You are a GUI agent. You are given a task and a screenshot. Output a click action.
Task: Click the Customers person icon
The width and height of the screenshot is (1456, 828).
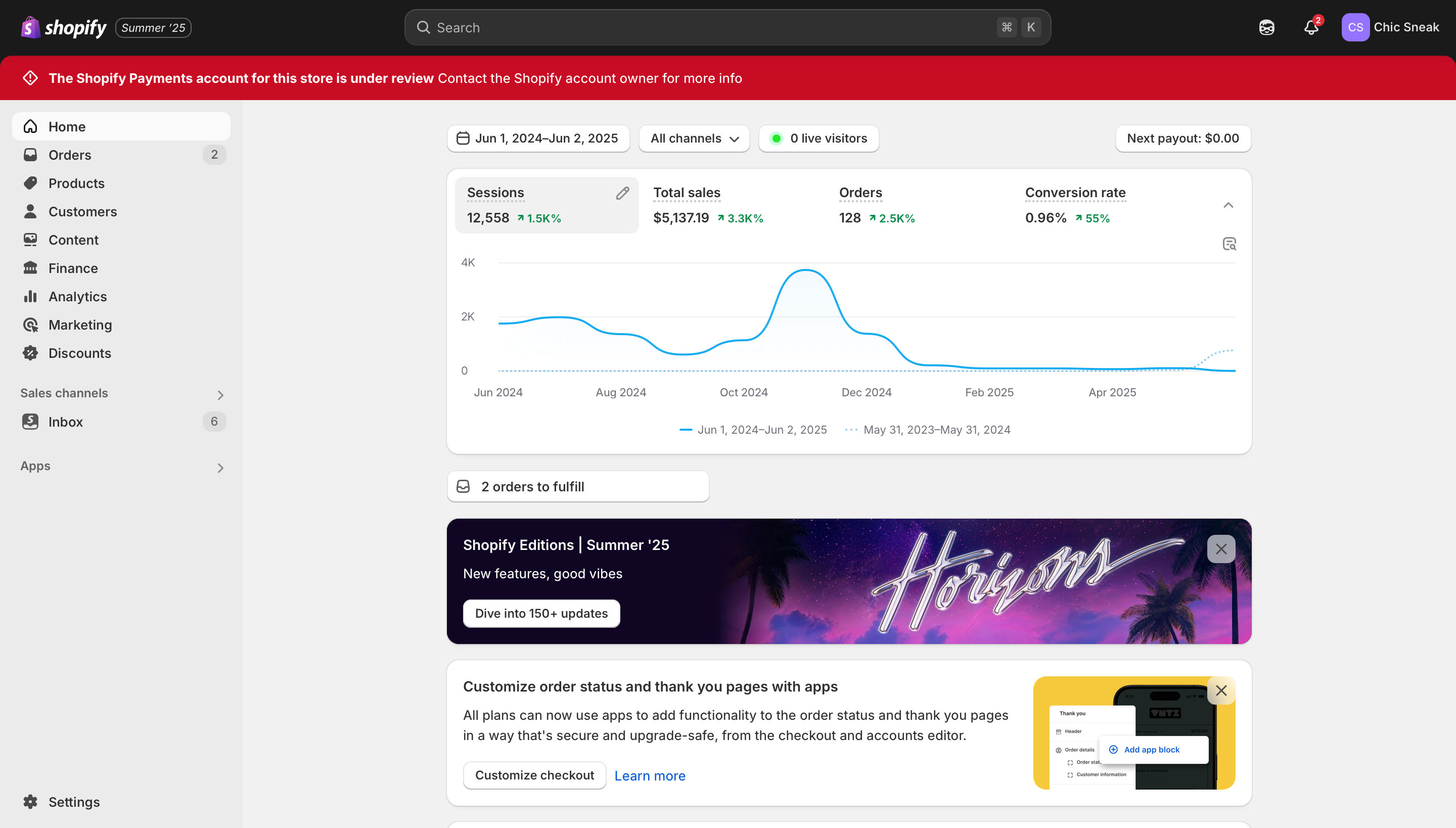(30, 211)
